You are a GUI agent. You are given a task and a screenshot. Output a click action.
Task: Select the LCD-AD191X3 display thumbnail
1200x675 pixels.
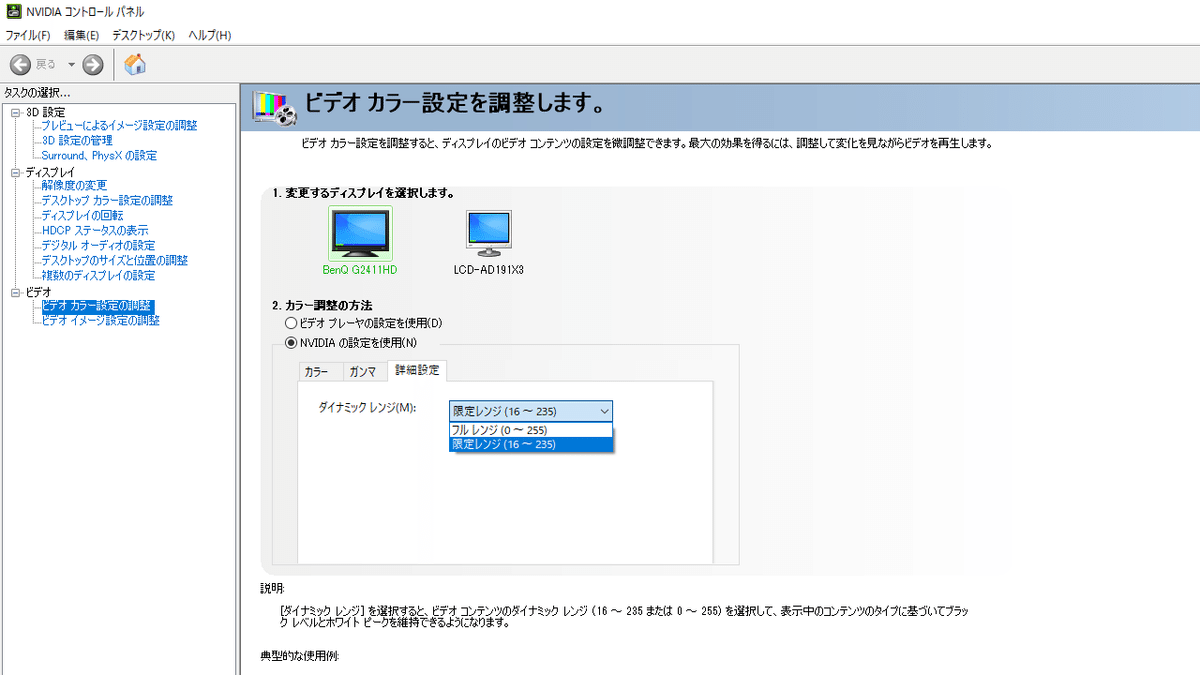pos(488,232)
